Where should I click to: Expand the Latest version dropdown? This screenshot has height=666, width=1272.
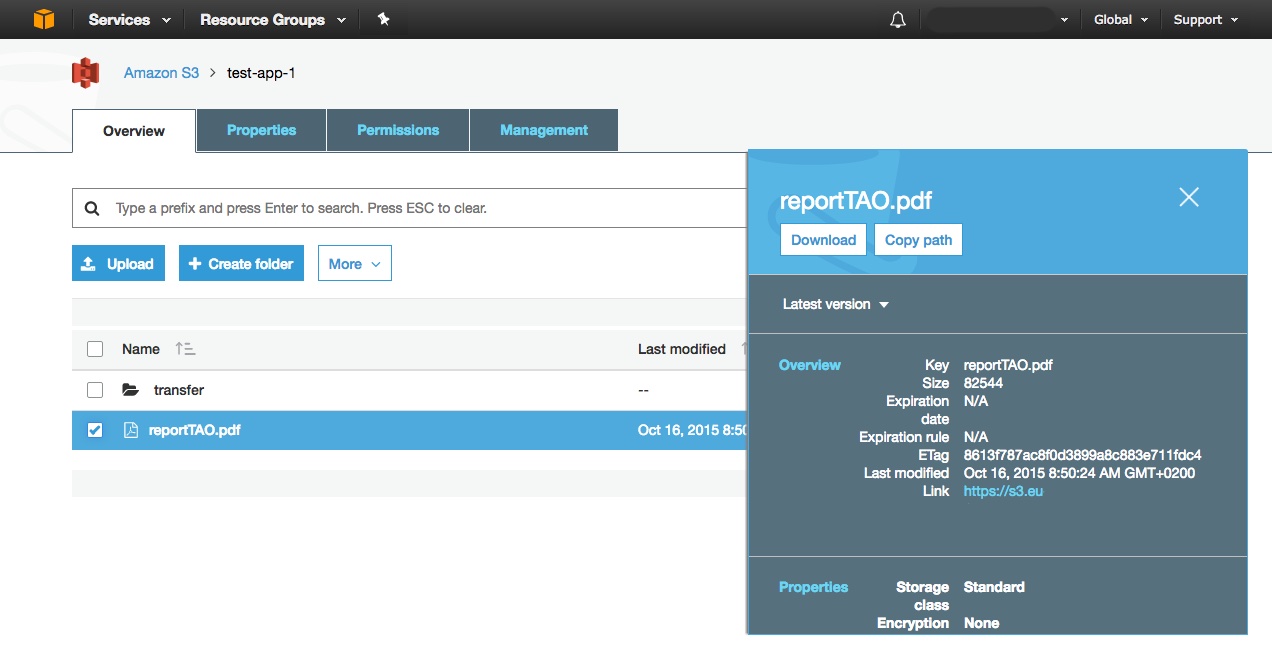tap(835, 304)
